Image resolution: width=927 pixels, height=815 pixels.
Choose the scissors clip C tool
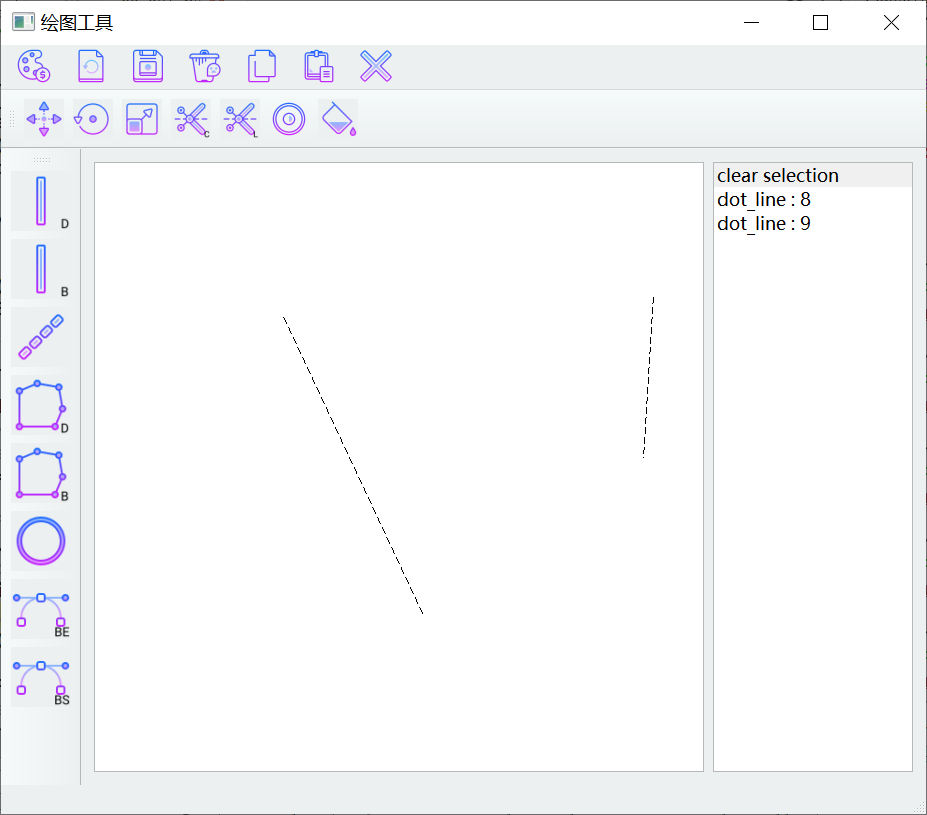tap(191, 119)
